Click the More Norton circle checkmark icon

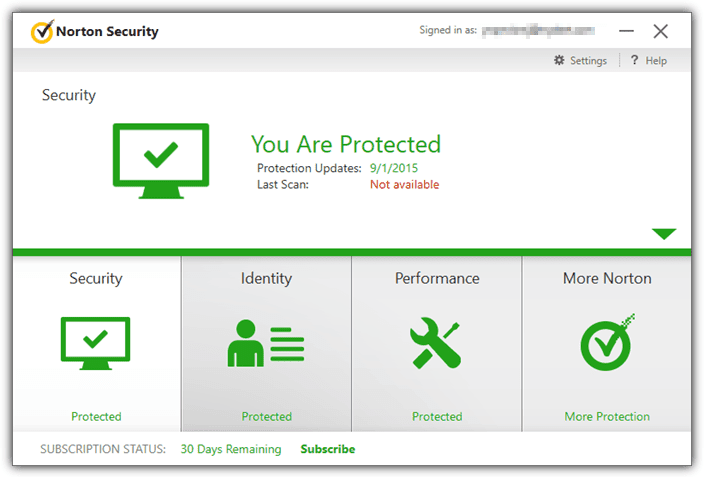607,342
